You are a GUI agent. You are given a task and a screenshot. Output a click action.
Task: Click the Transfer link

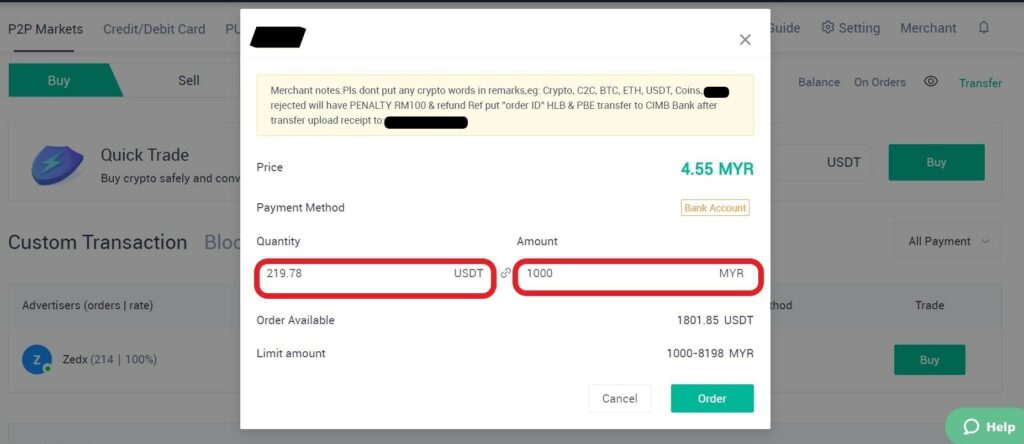pos(980,83)
